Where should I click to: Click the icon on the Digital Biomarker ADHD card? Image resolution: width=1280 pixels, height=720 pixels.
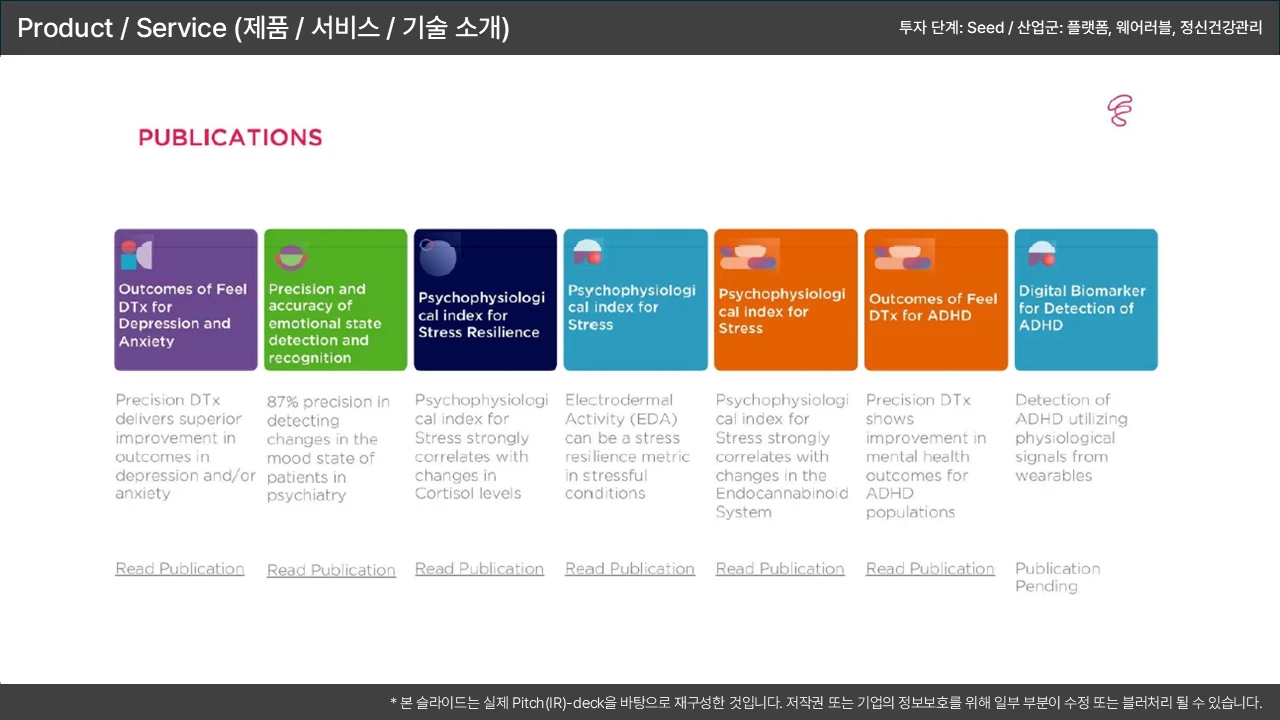coord(1041,254)
